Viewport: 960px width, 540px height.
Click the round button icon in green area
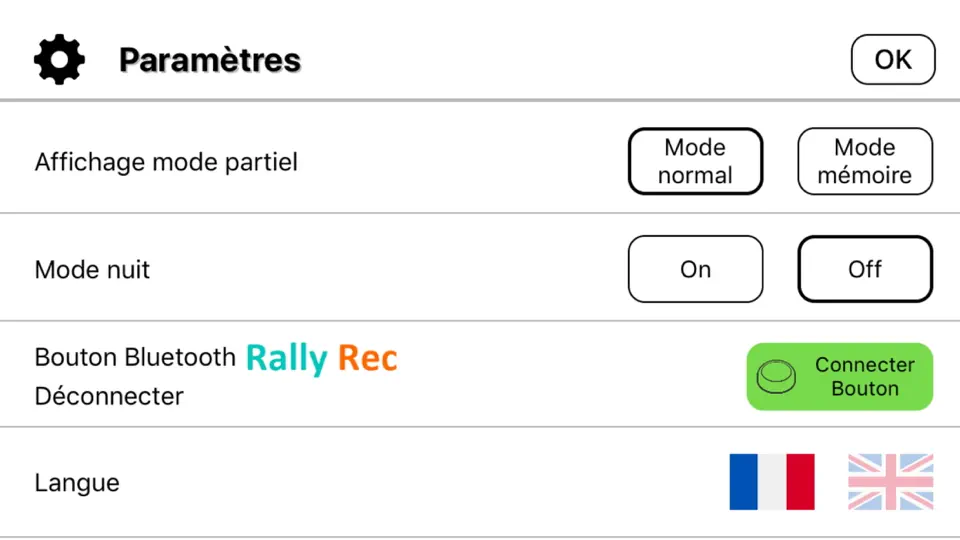coord(776,377)
